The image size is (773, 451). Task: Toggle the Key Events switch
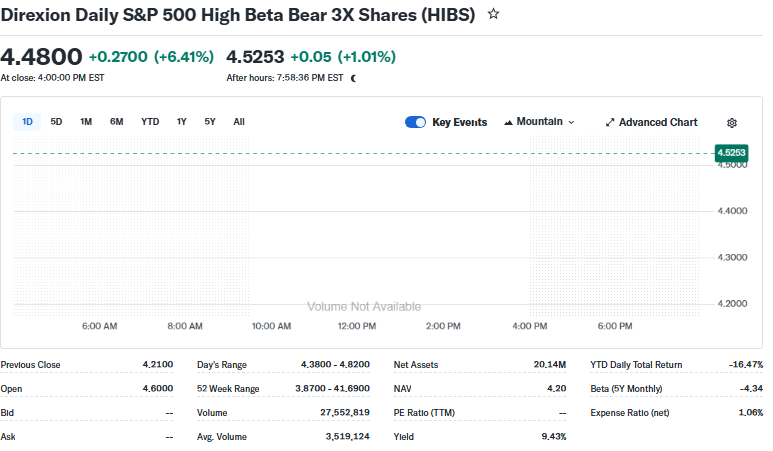(415, 122)
